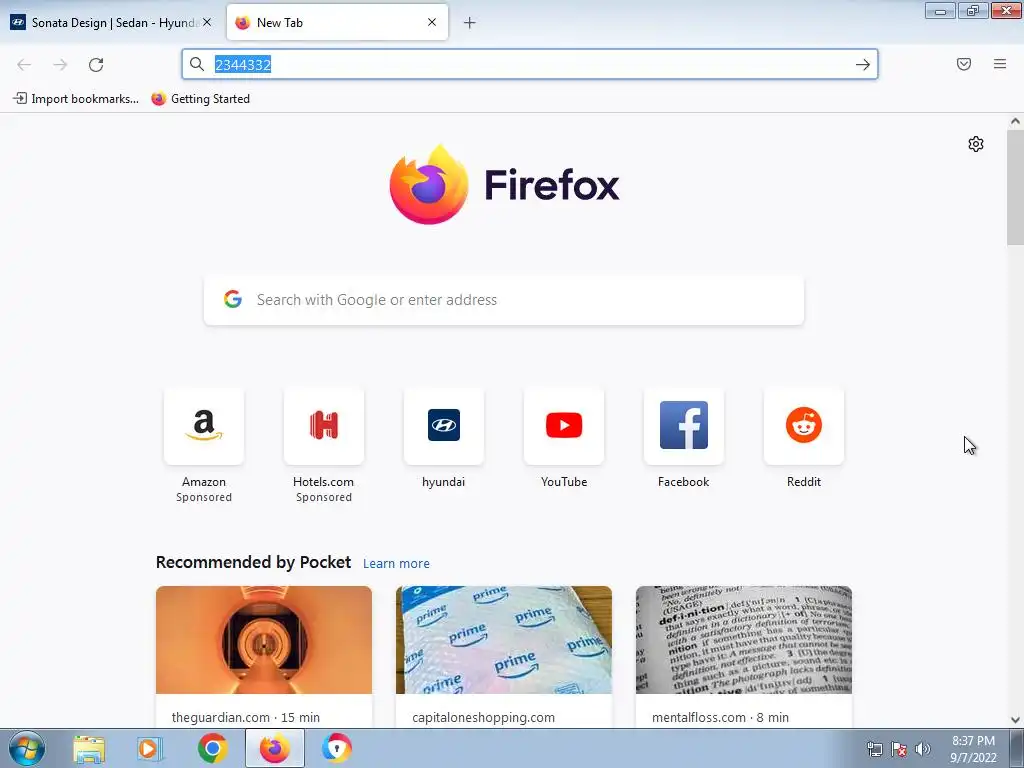
Task: Open the YouTube shortcut tile
Action: 564,426
